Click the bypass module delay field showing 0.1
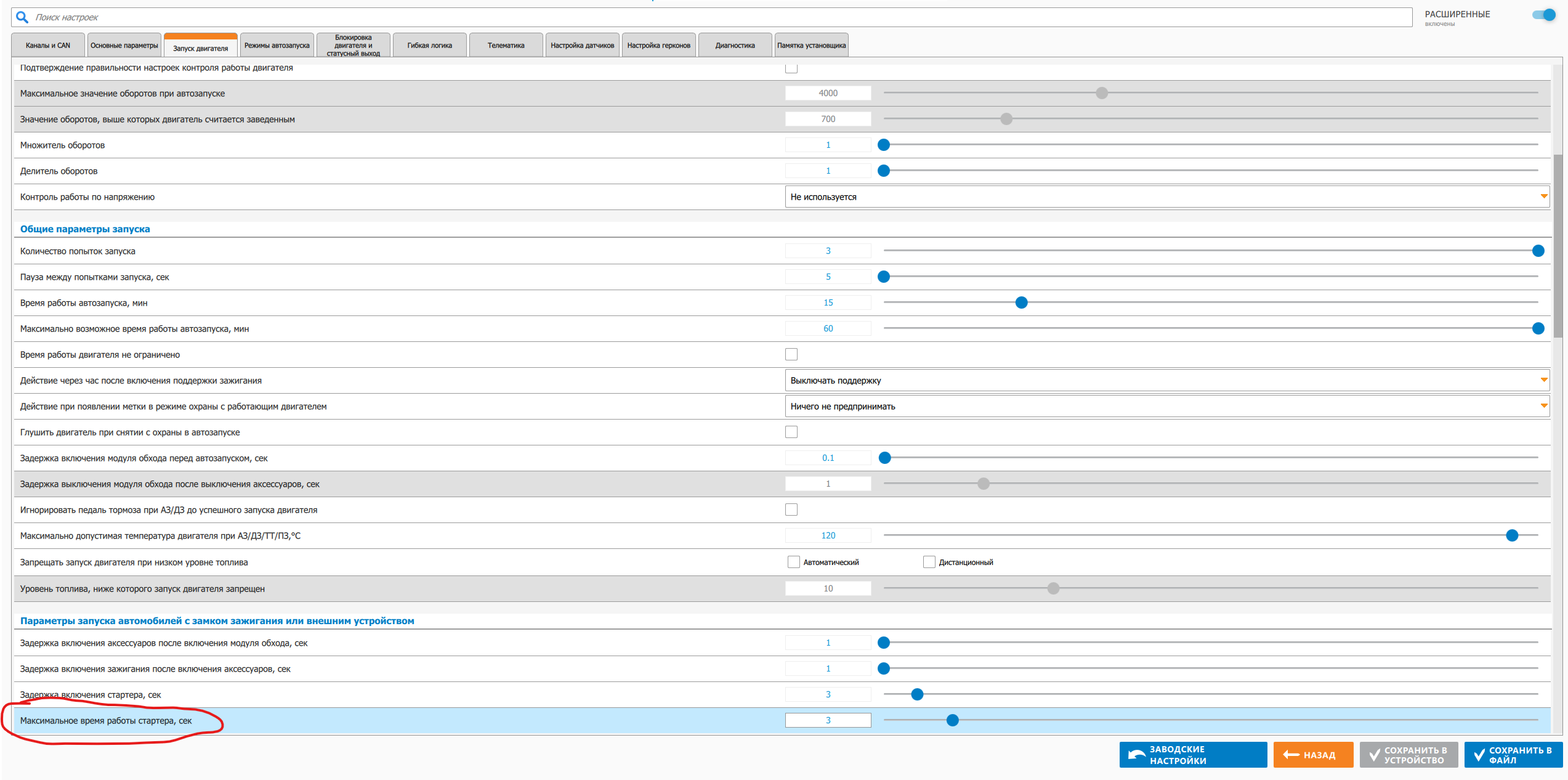Screen dimensions: 1568x780 click(828, 458)
